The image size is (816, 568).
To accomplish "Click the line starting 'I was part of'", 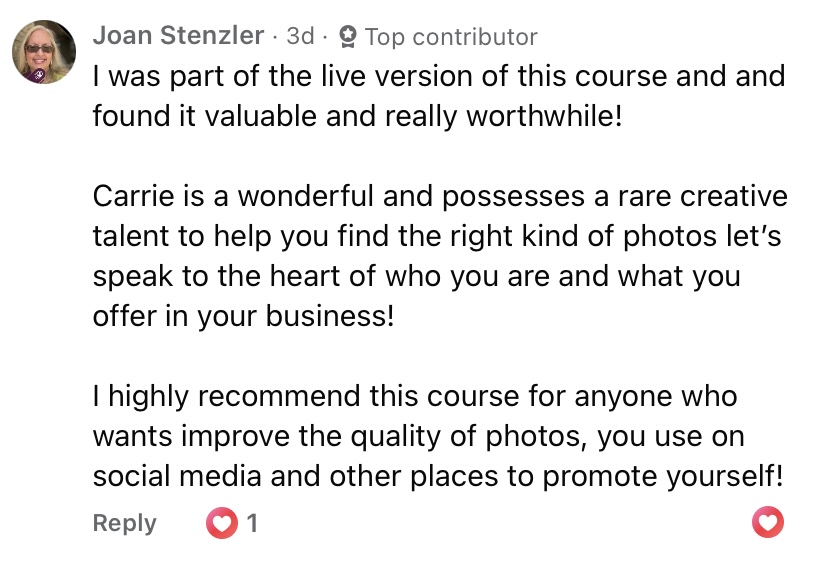I will pyautogui.click(x=438, y=76).
